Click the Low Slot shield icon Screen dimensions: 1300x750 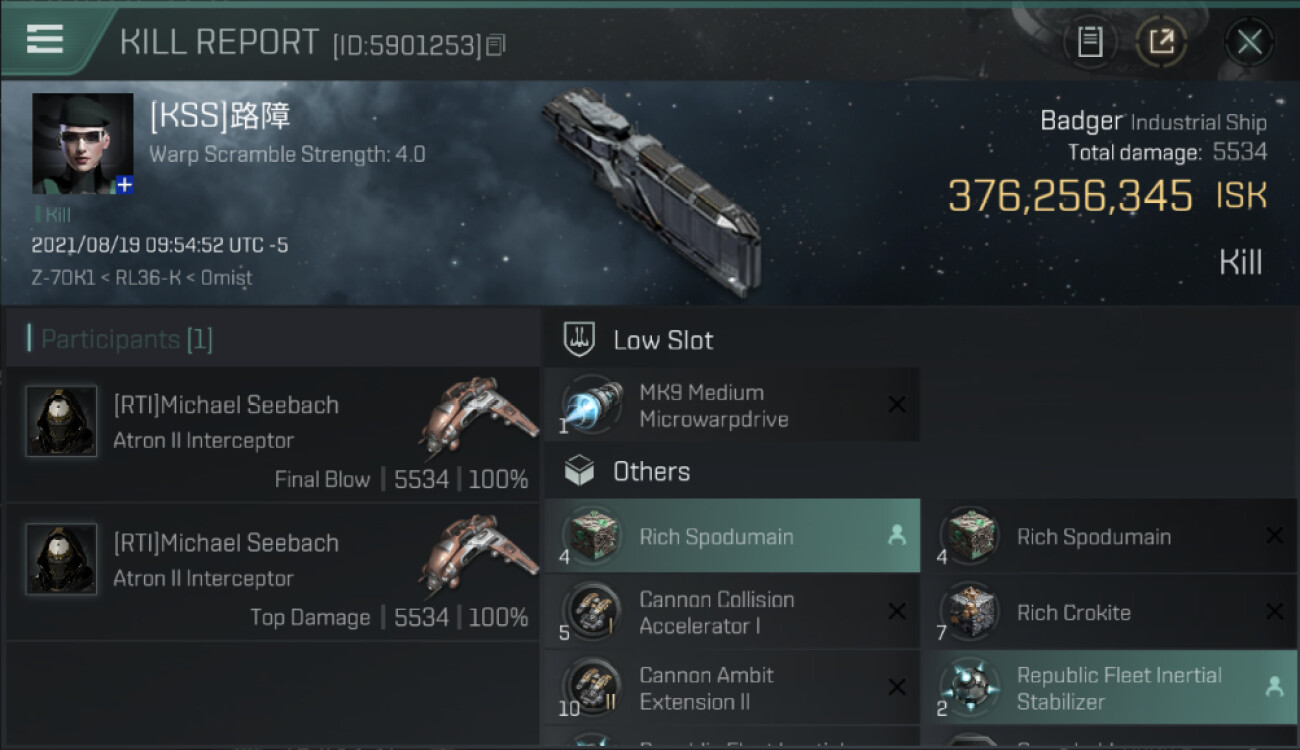click(x=580, y=340)
